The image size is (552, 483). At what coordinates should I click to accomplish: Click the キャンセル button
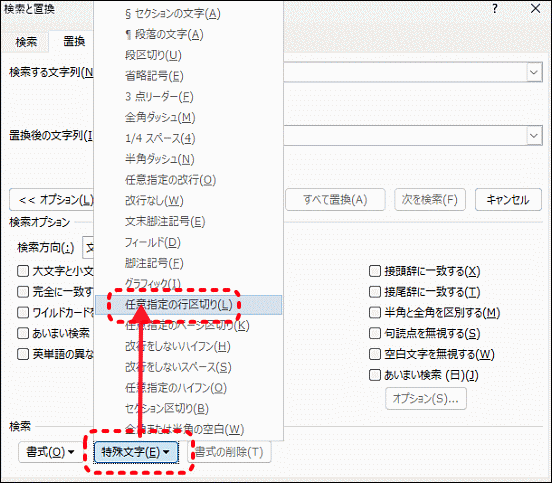point(508,200)
